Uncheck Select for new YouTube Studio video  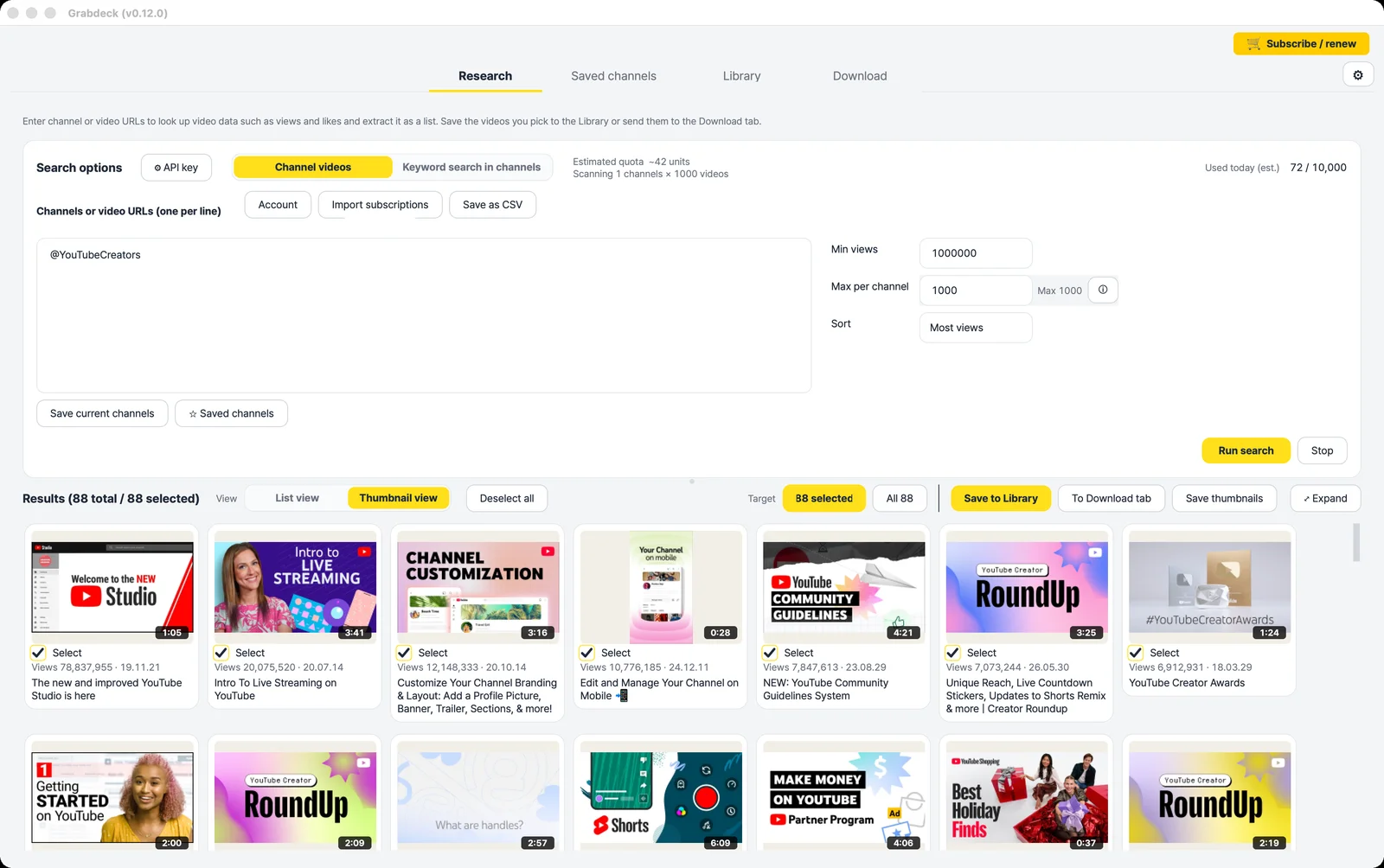tap(39, 653)
